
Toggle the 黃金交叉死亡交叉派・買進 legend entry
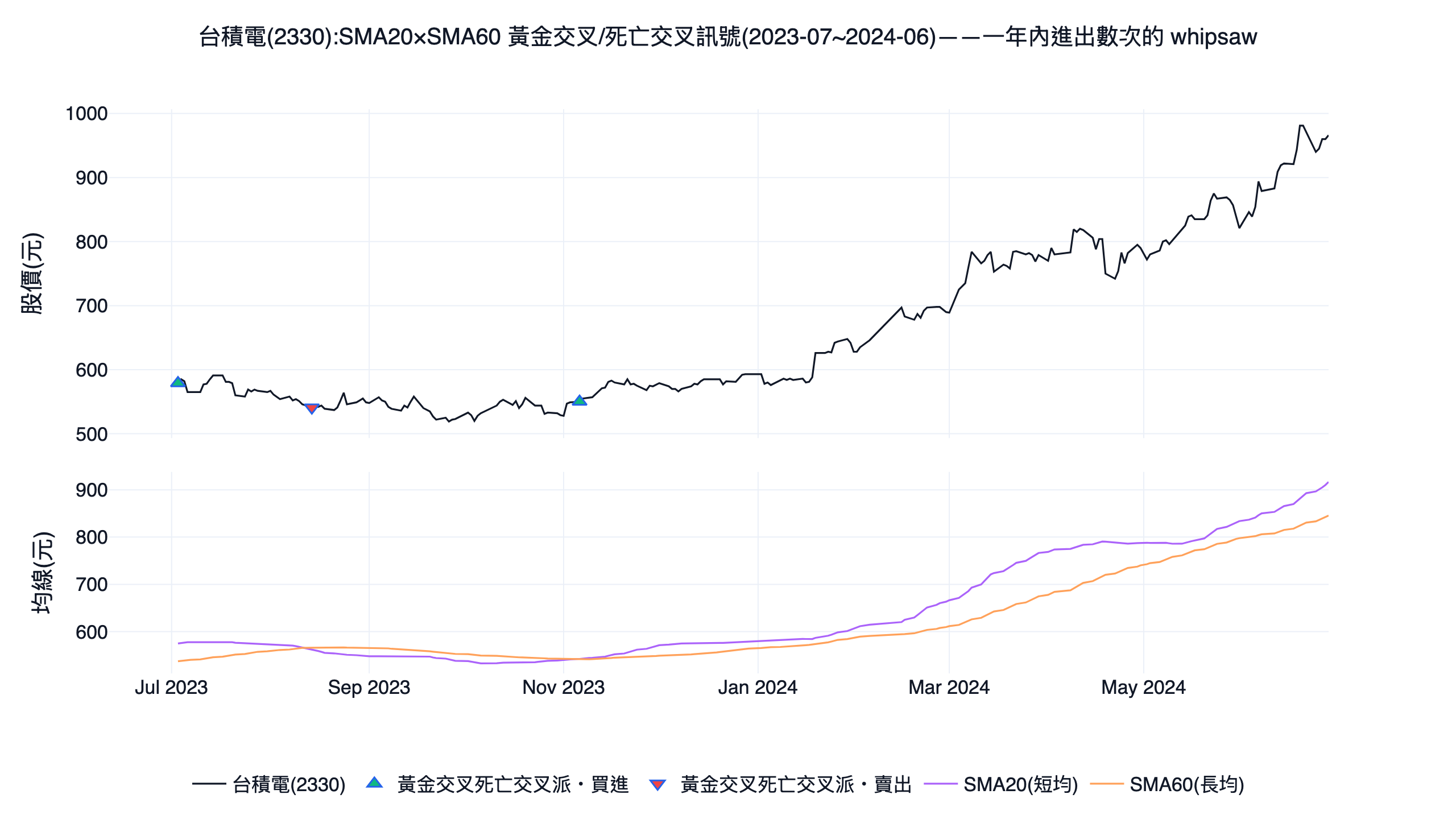coord(497,784)
